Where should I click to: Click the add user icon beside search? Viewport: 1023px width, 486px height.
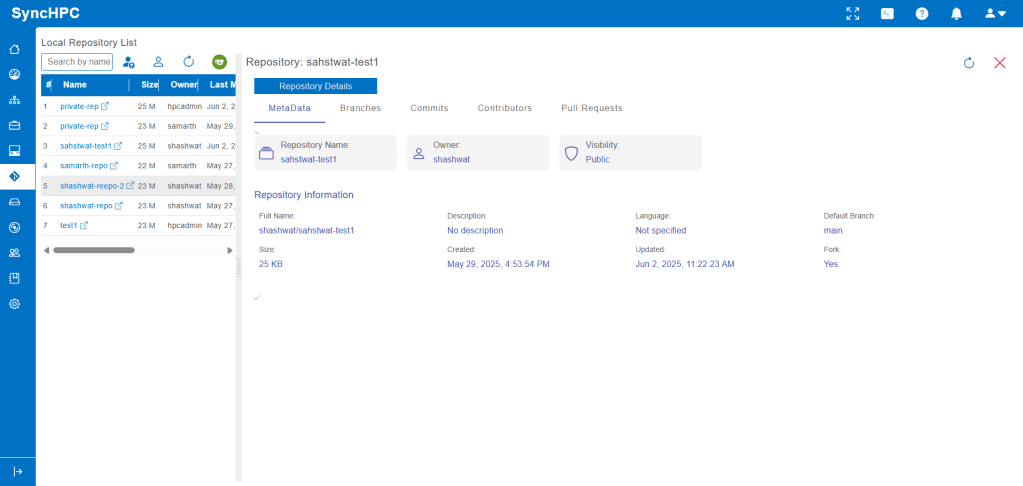pos(129,62)
